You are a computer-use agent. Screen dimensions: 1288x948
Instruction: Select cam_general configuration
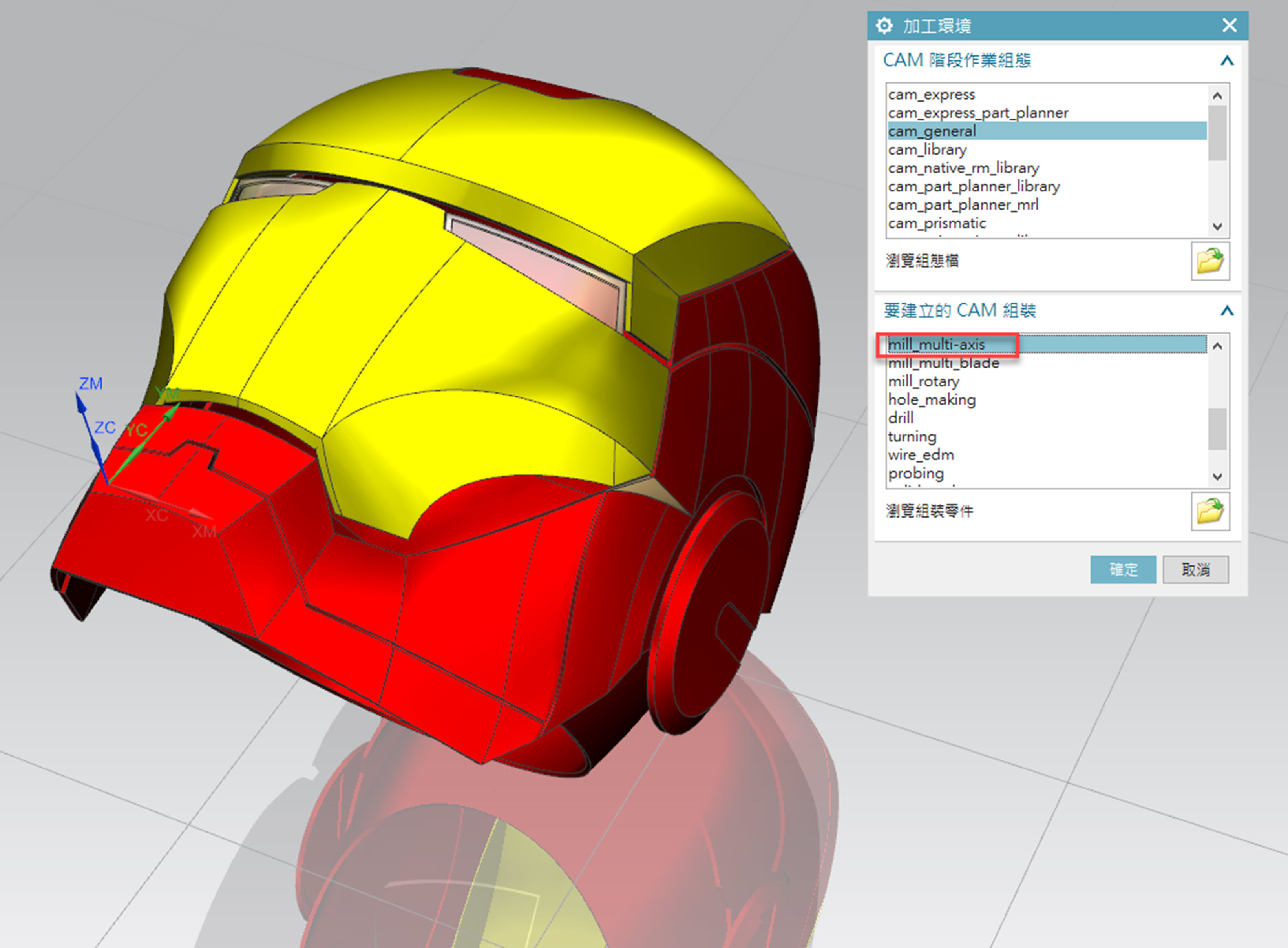point(1047,131)
